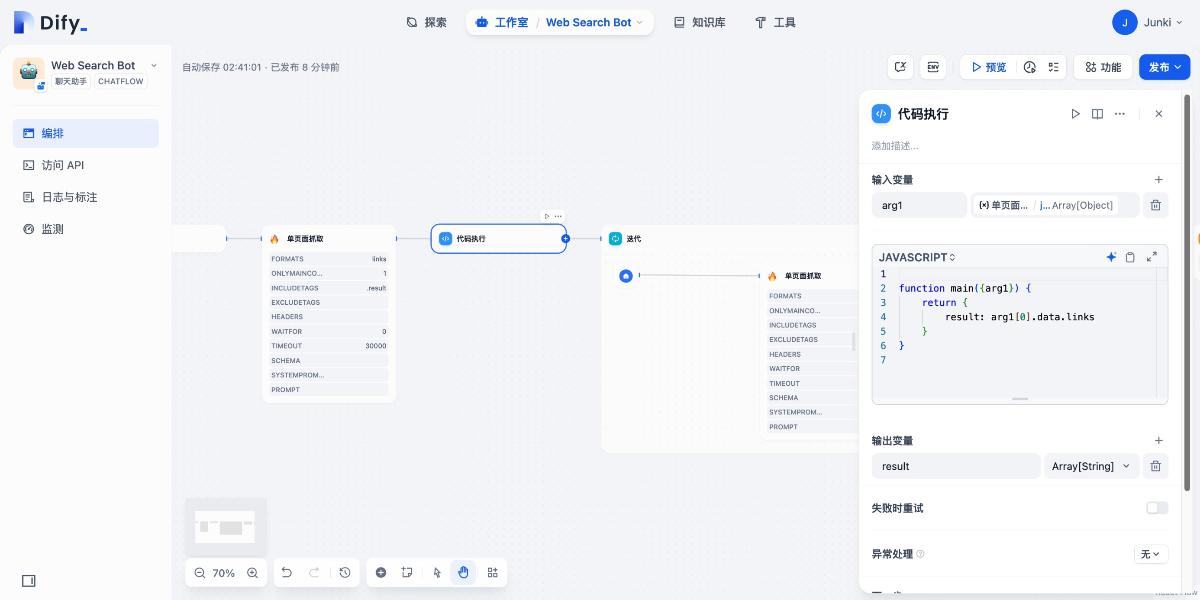Expand the code editor to fullscreen
1200x600 pixels.
tap(1152, 257)
